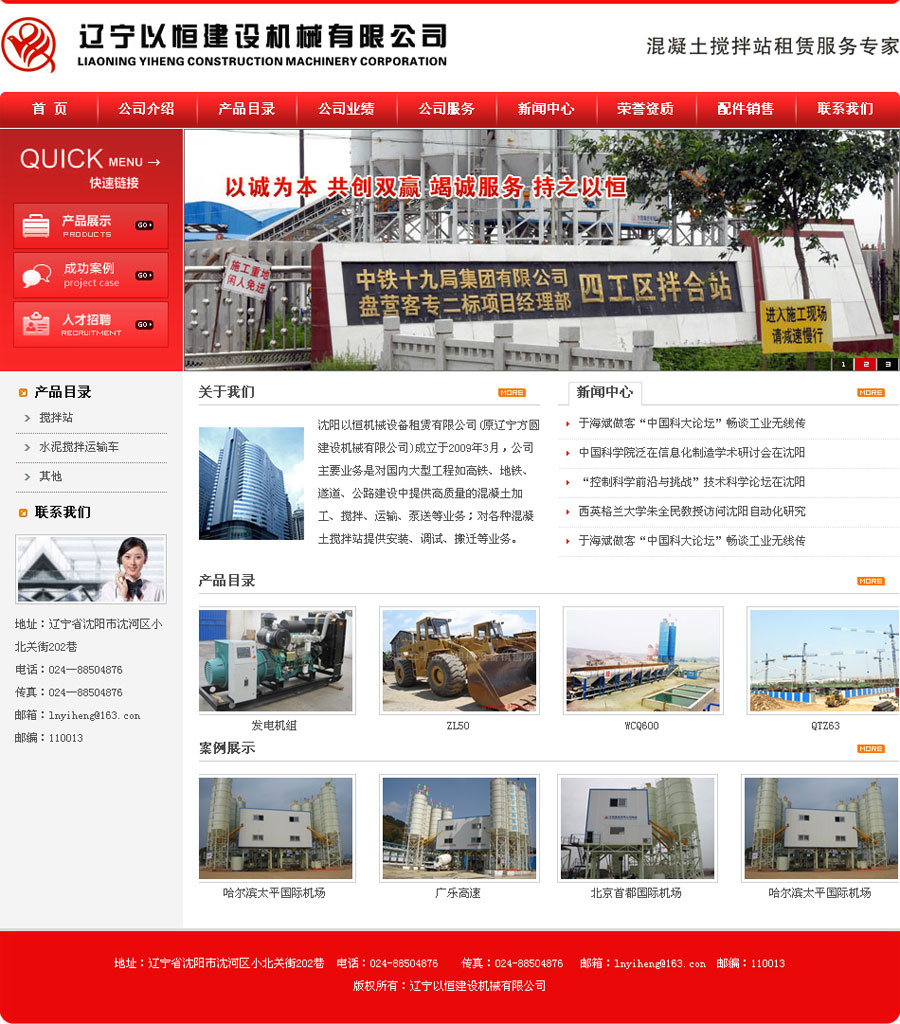900x1024 pixels.
Task: Click MORE icon in 案例展示 section
Action: (x=870, y=748)
